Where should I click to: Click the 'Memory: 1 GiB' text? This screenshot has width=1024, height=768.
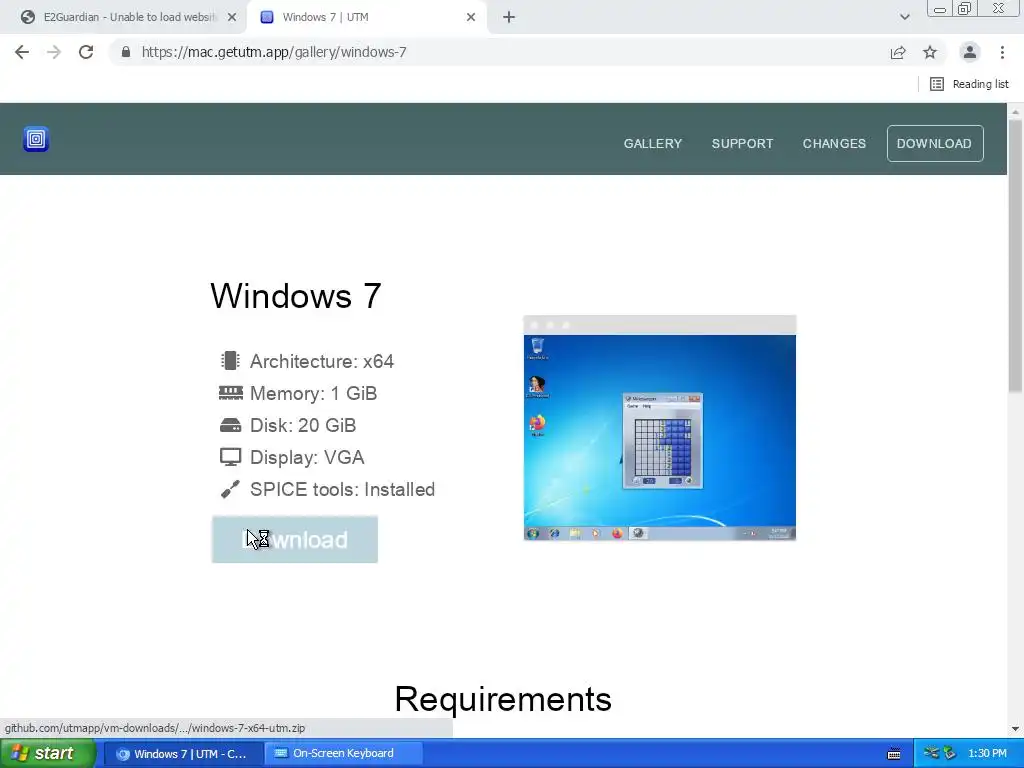[313, 393]
